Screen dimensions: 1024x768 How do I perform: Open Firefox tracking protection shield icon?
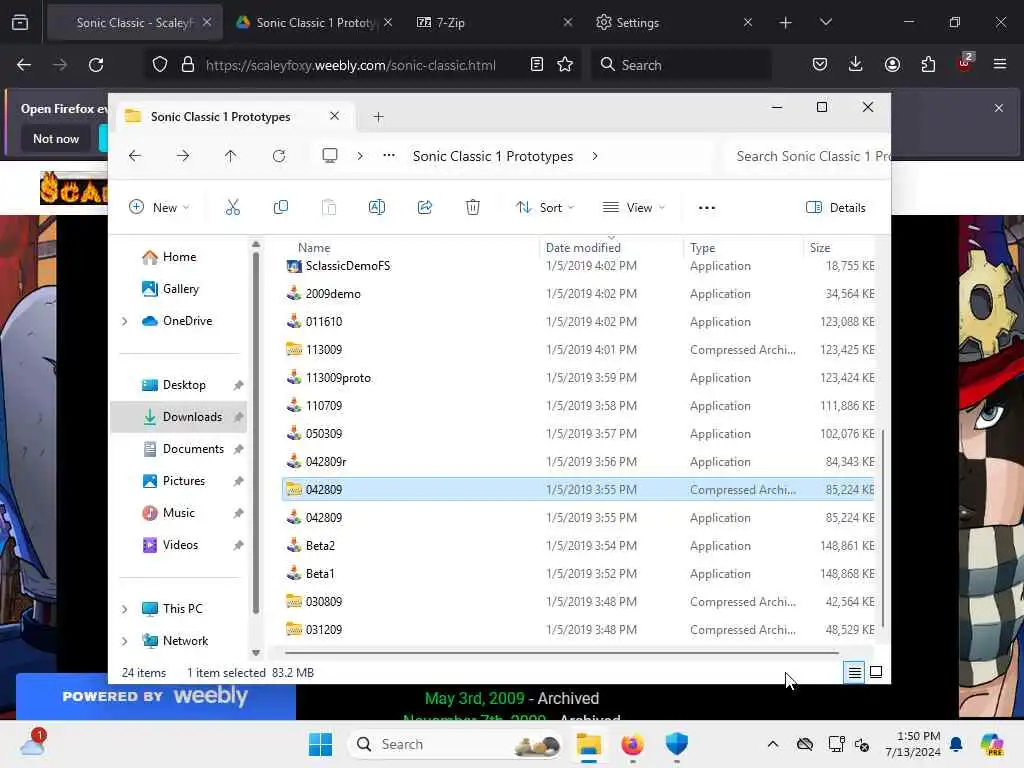[x=159, y=65]
